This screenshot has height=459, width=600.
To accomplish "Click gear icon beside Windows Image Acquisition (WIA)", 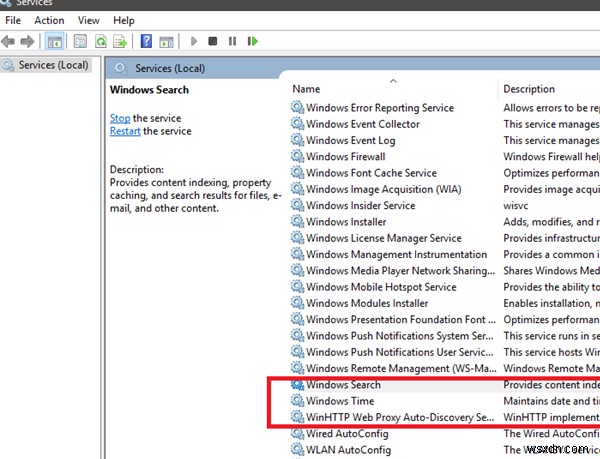I will click(297, 189).
